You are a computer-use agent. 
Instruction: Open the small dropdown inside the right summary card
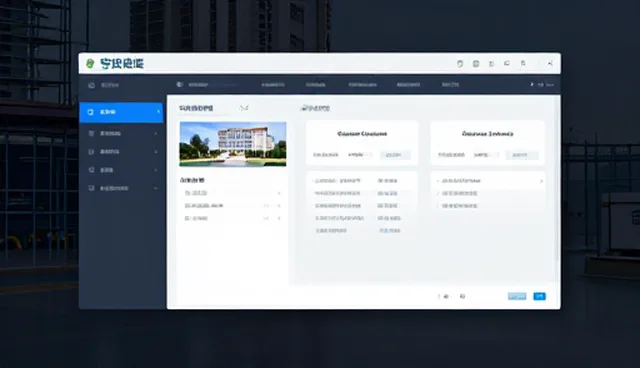click(x=486, y=155)
